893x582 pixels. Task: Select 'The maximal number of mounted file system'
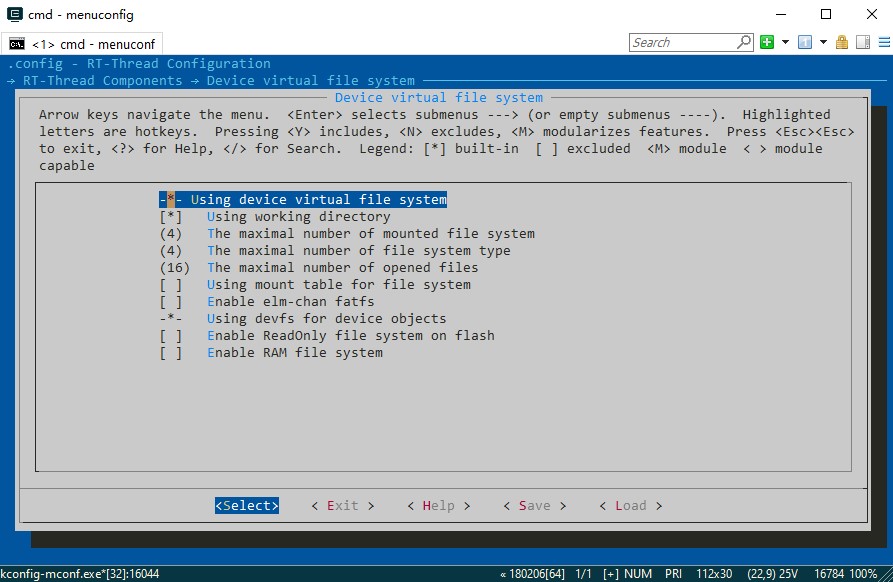[x=347, y=234]
